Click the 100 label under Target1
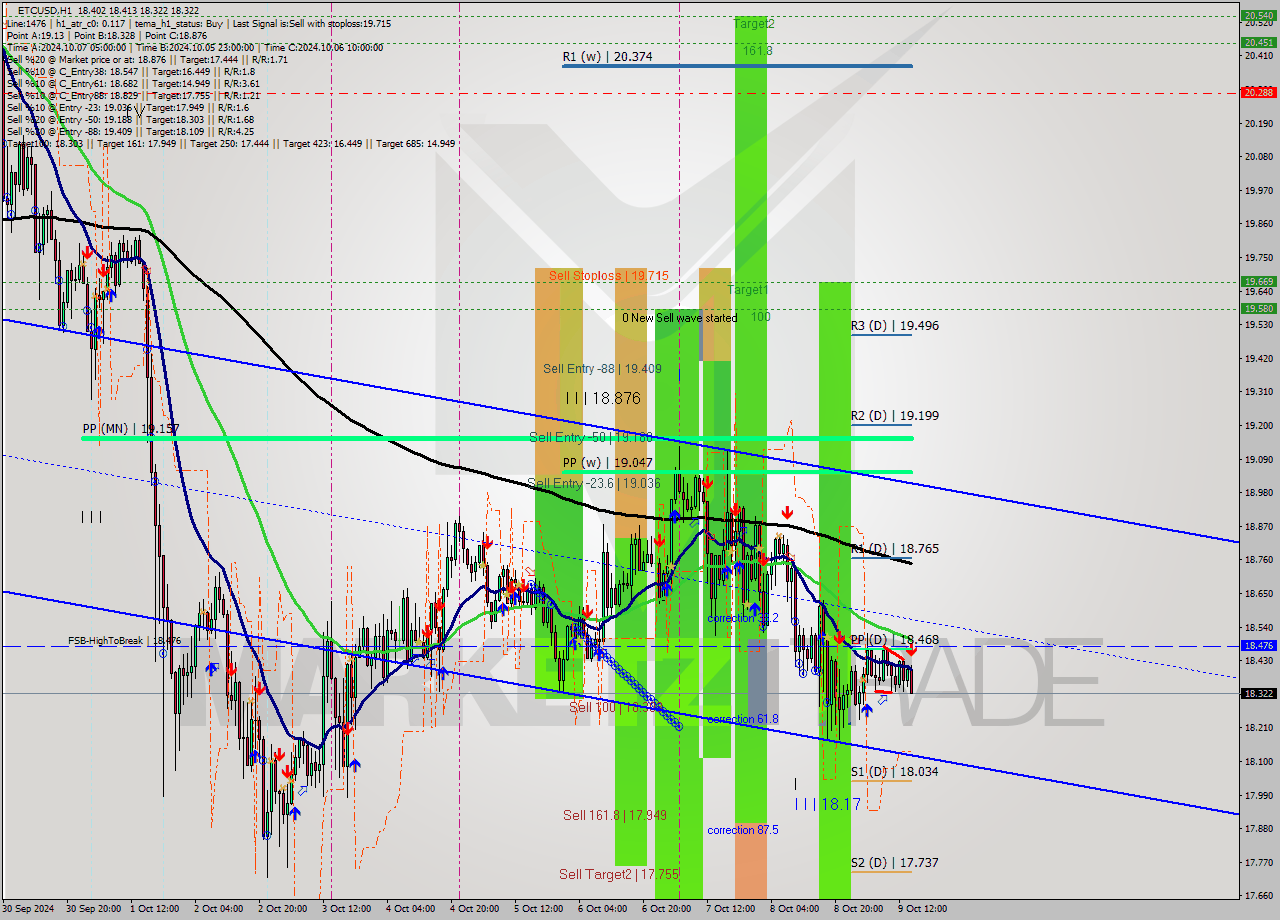 pos(760,317)
